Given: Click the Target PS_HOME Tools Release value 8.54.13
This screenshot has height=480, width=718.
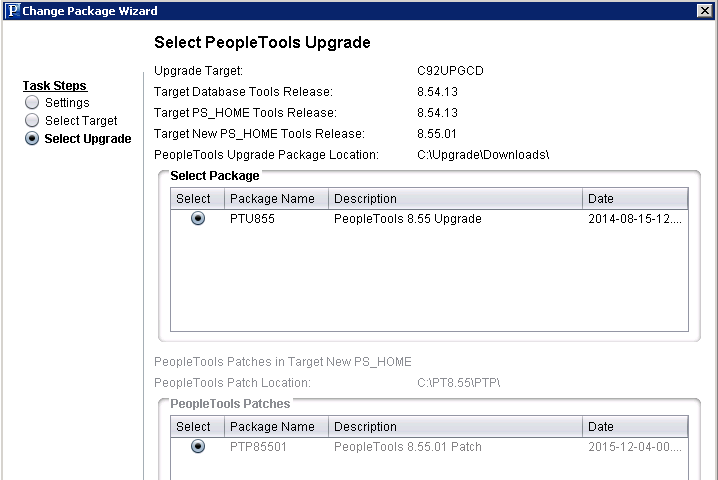Looking at the screenshot, I should 437,113.
